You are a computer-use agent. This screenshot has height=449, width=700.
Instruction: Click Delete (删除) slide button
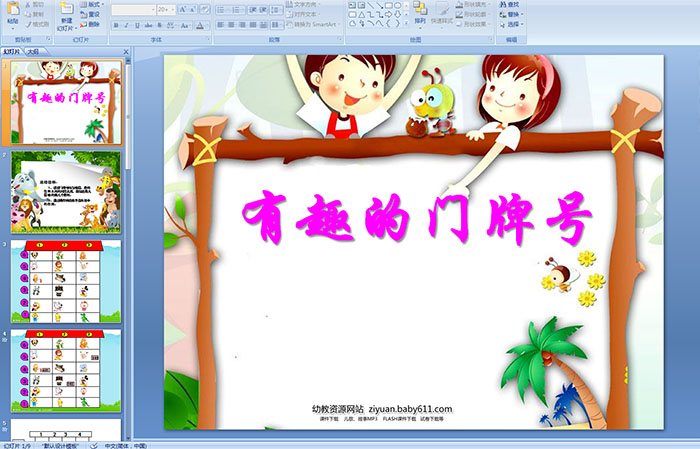point(90,24)
